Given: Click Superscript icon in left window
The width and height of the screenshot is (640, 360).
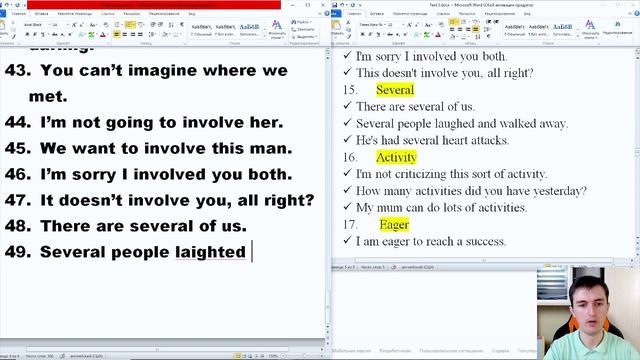Looking at the screenshot, I should click(70, 35).
